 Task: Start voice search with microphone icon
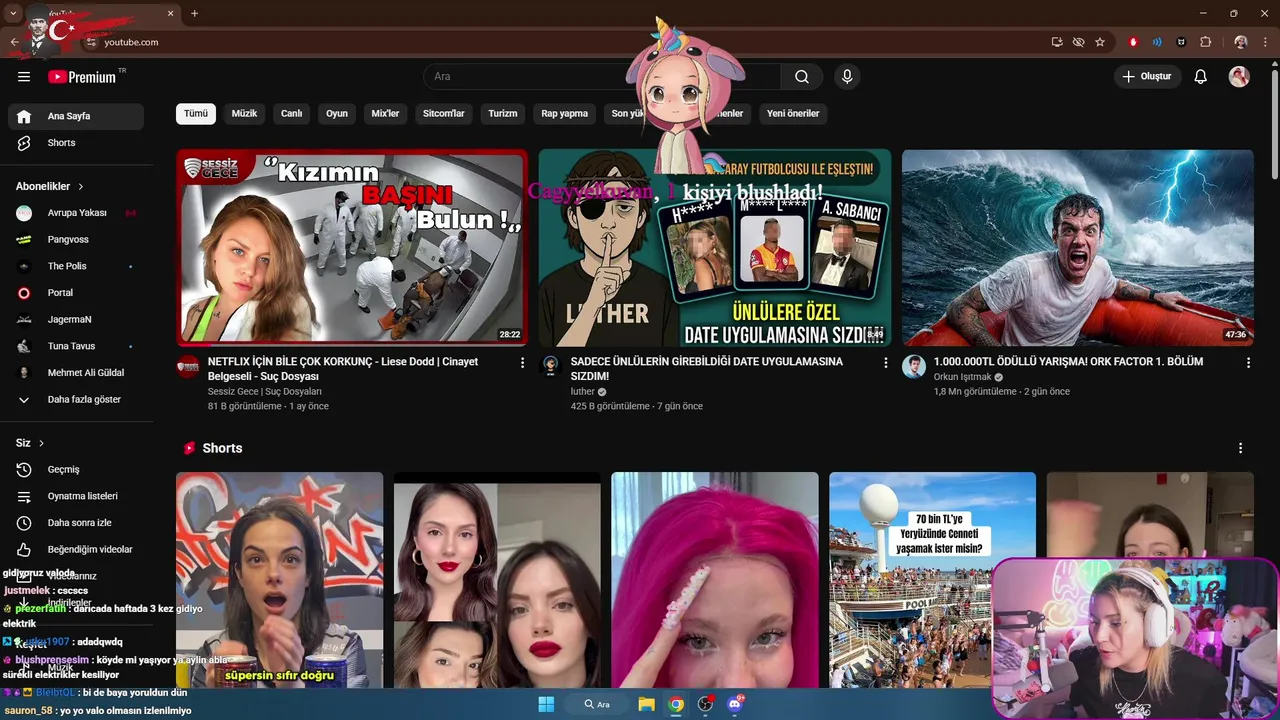point(847,77)
